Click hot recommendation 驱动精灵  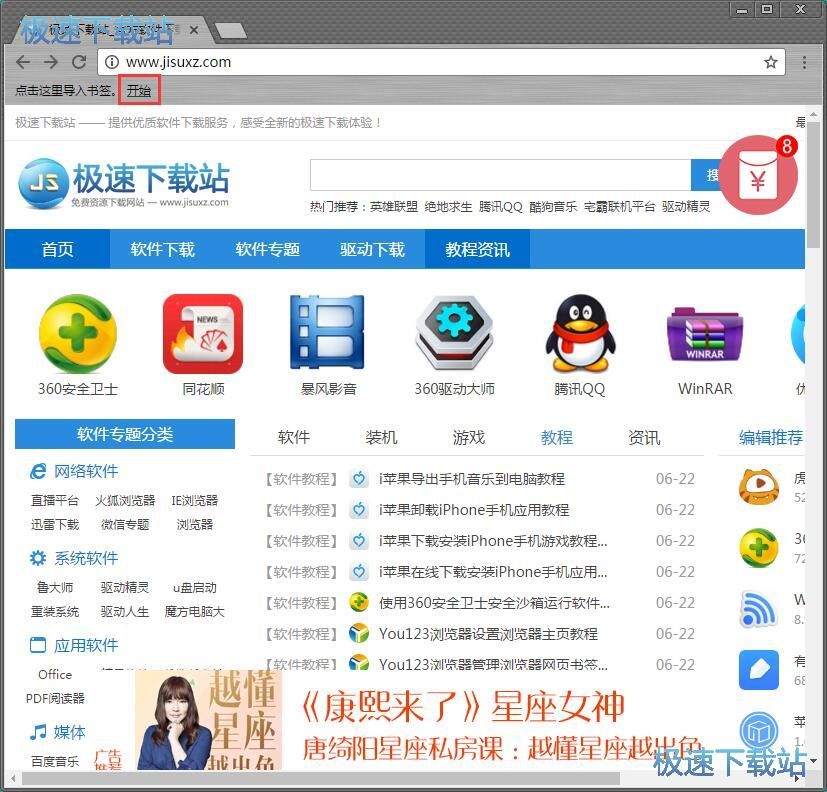pyautogui.click(x=686, y=207)
